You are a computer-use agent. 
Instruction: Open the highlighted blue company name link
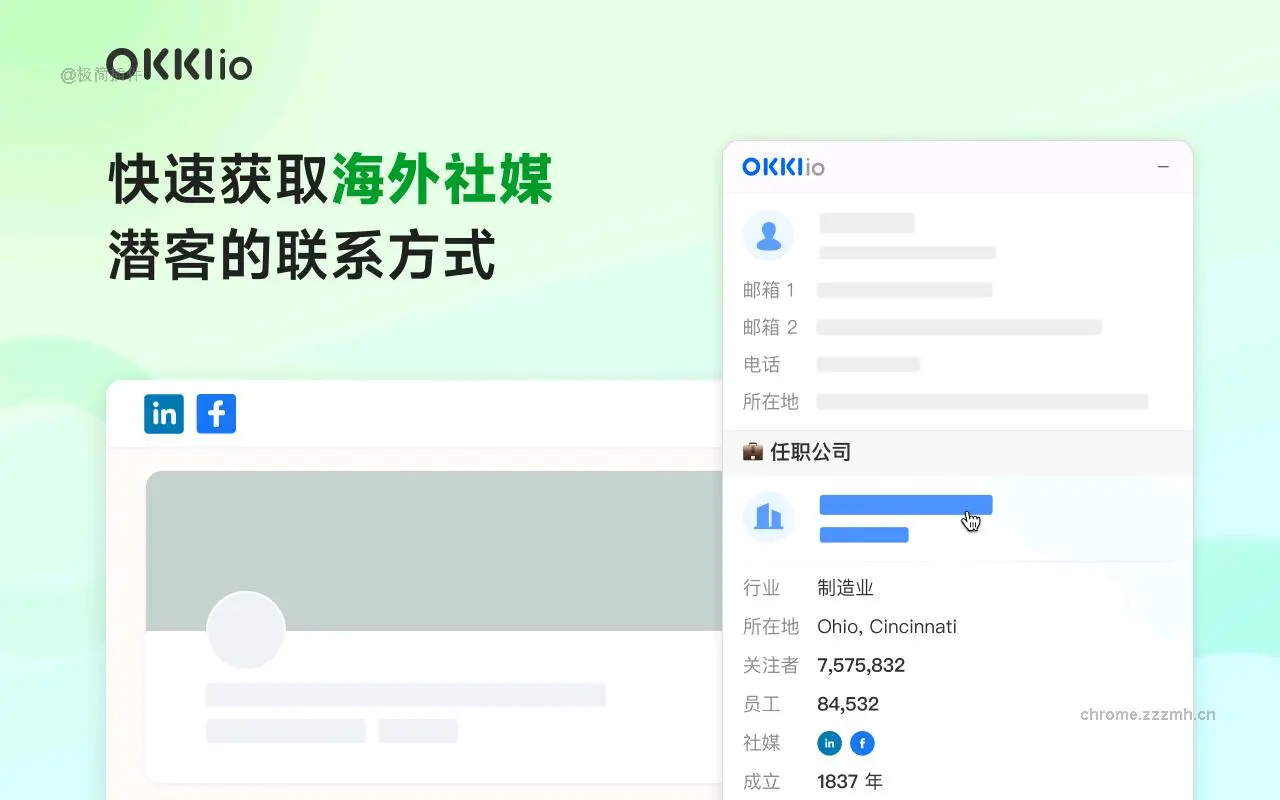tap(905, 504)
